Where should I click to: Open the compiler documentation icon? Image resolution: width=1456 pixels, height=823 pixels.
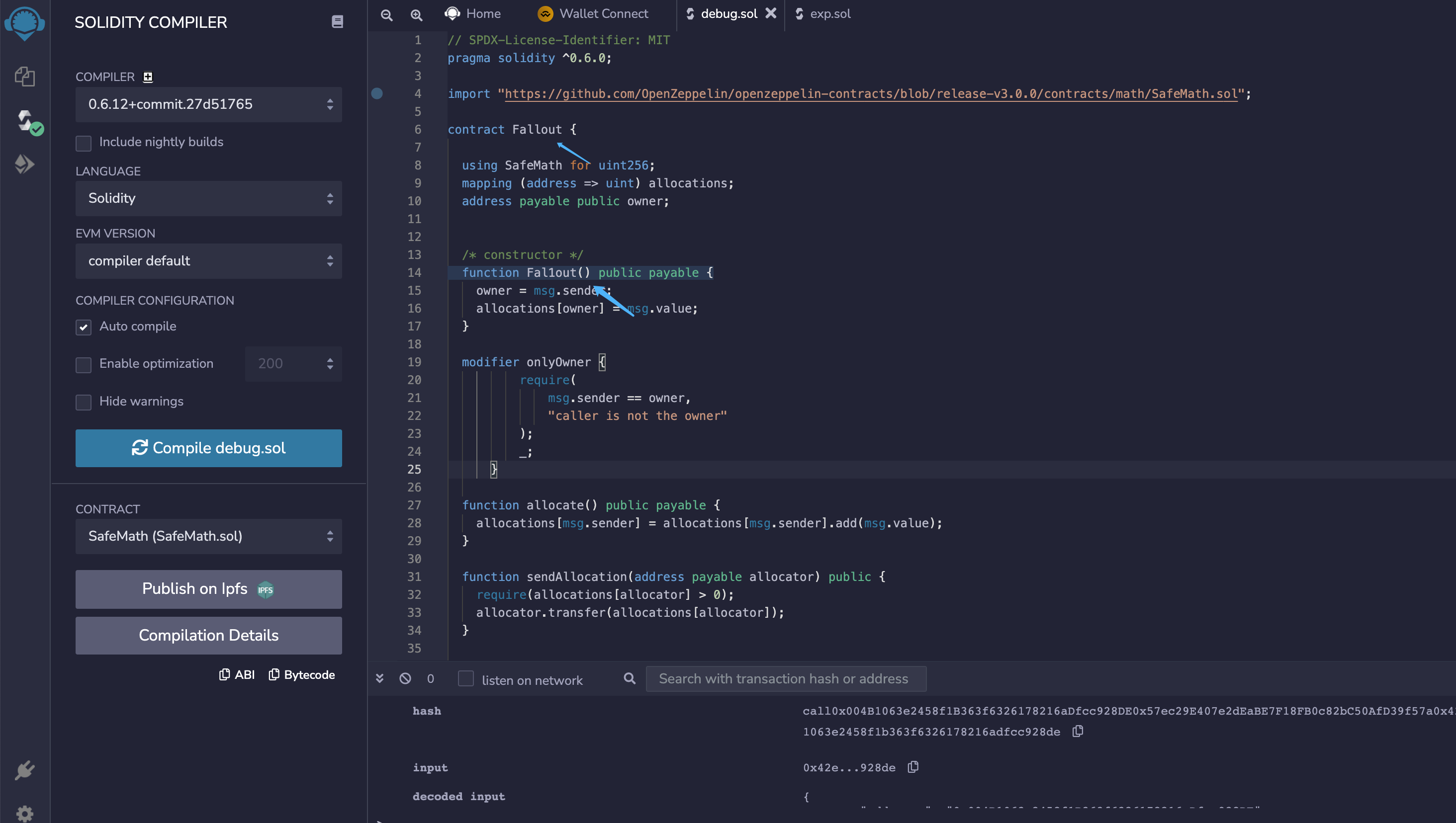click(x=337, y=22)
